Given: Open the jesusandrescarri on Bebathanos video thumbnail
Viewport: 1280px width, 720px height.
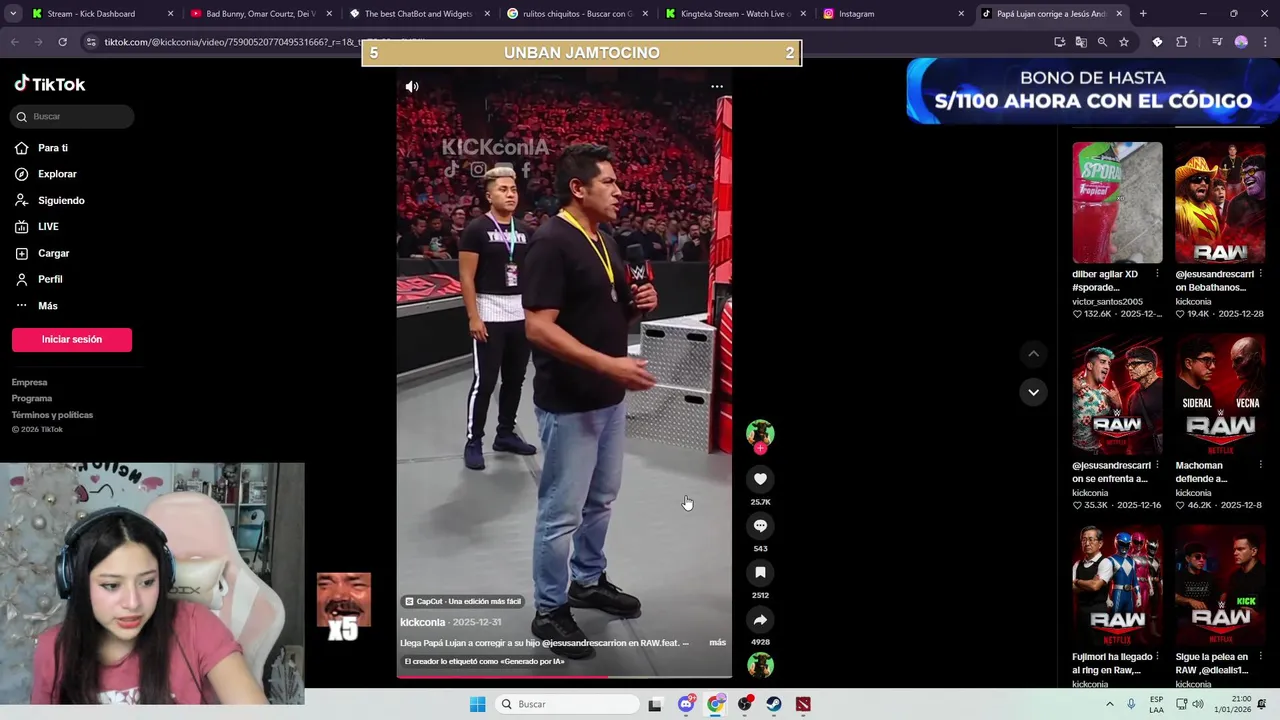Looking at the screenshot, I should point(1220,203).
